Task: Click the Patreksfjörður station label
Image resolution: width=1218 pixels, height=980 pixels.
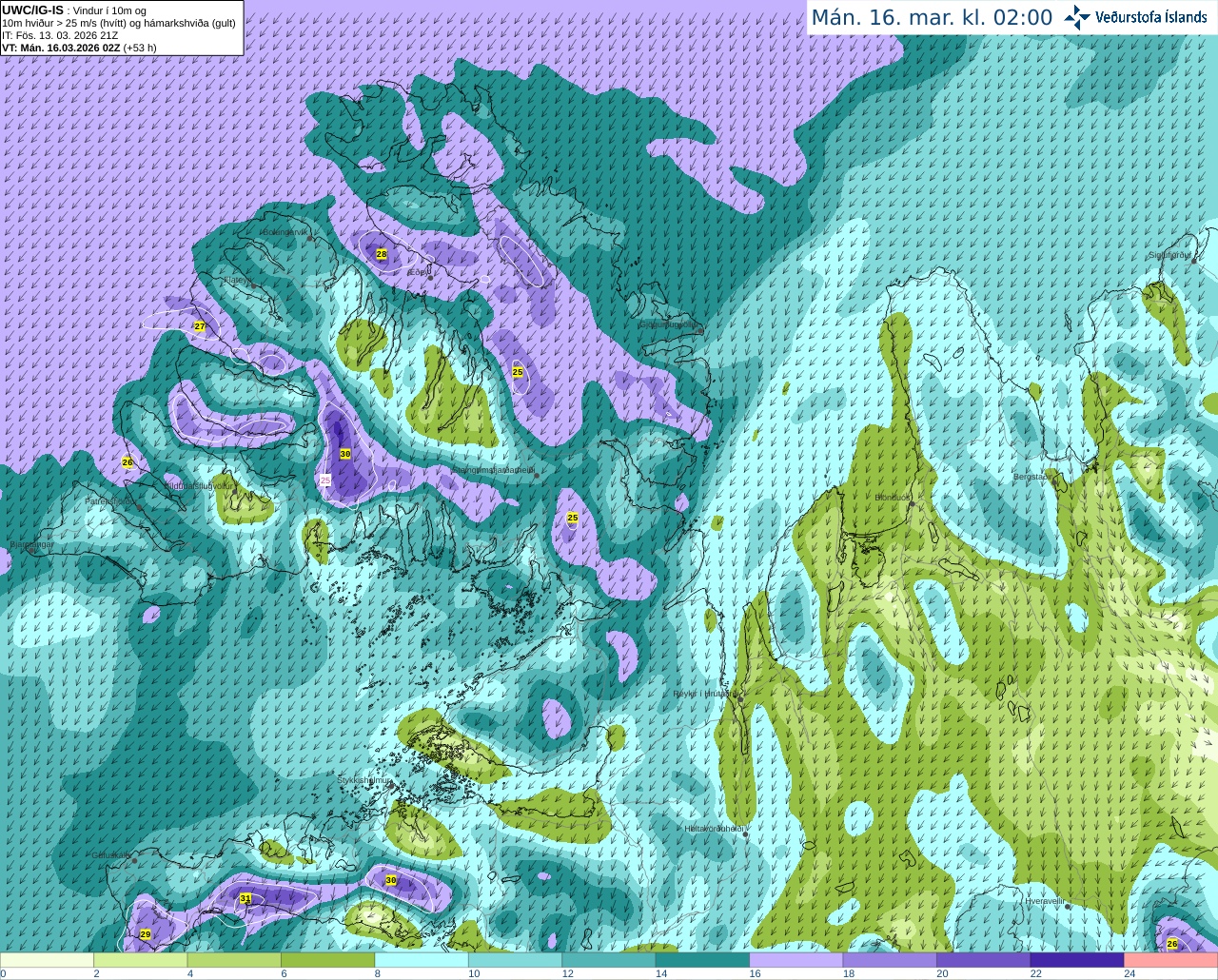Action: click(x=111, y=500)
